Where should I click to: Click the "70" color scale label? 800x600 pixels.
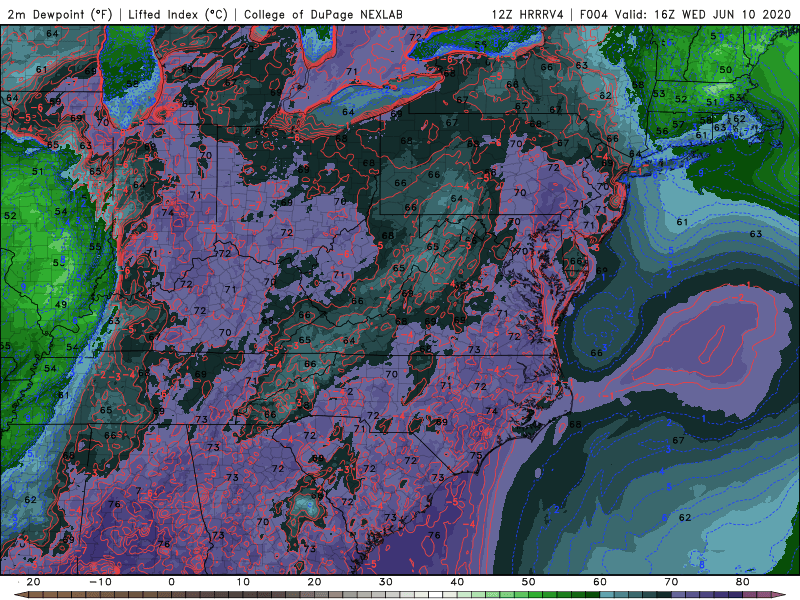(671, 582)
